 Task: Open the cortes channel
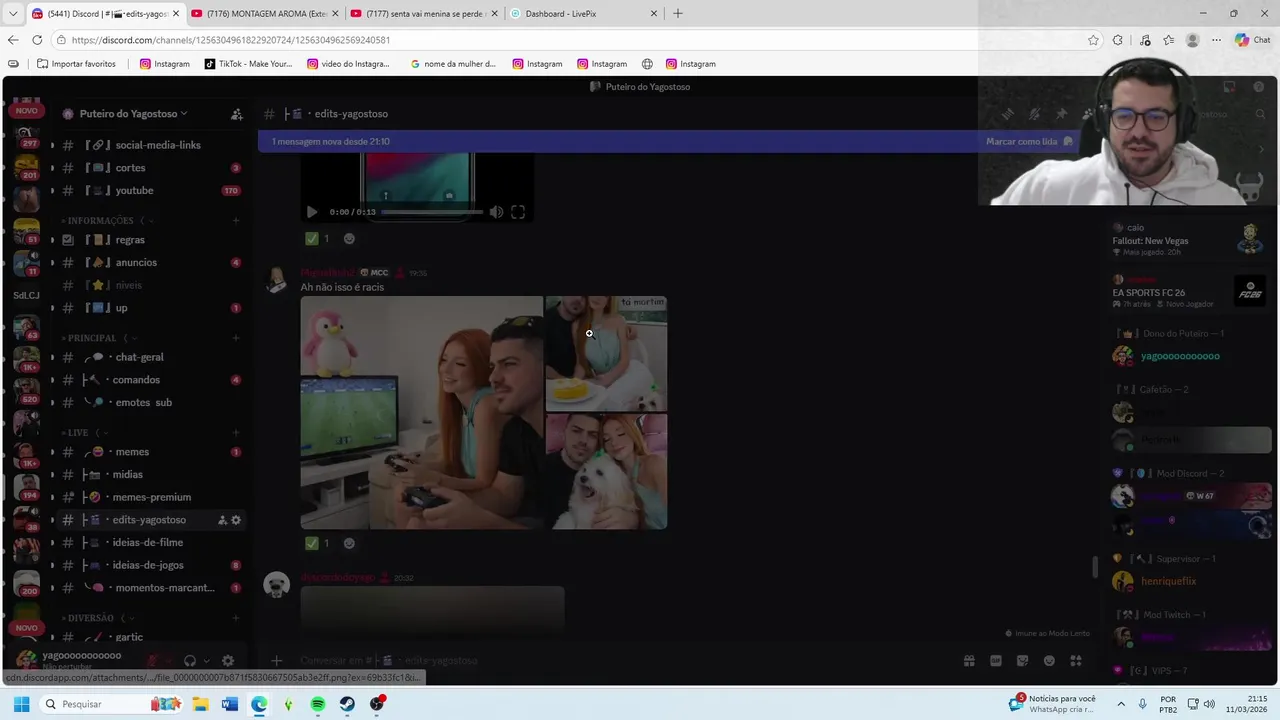click(150, 168)
